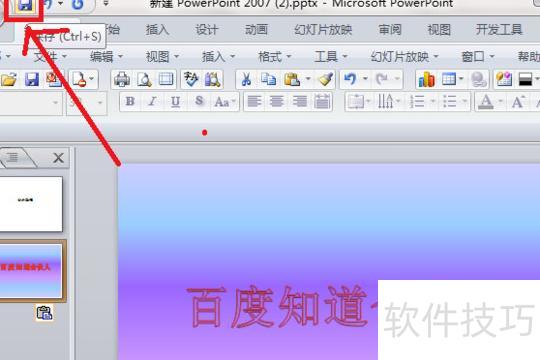Screen dimensions: 540x360
Task: Open the 窗口 classic menu
Action: tap(478, 56)
